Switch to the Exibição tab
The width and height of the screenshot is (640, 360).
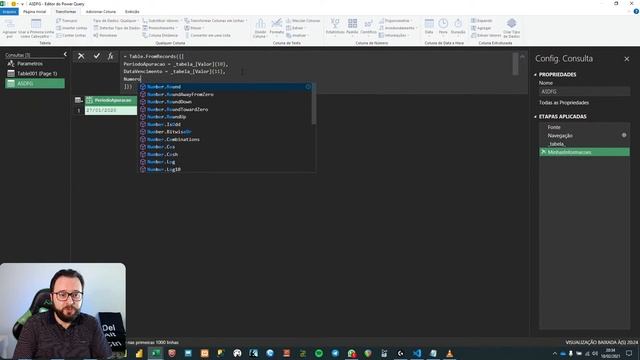click(x=132, y=12)
